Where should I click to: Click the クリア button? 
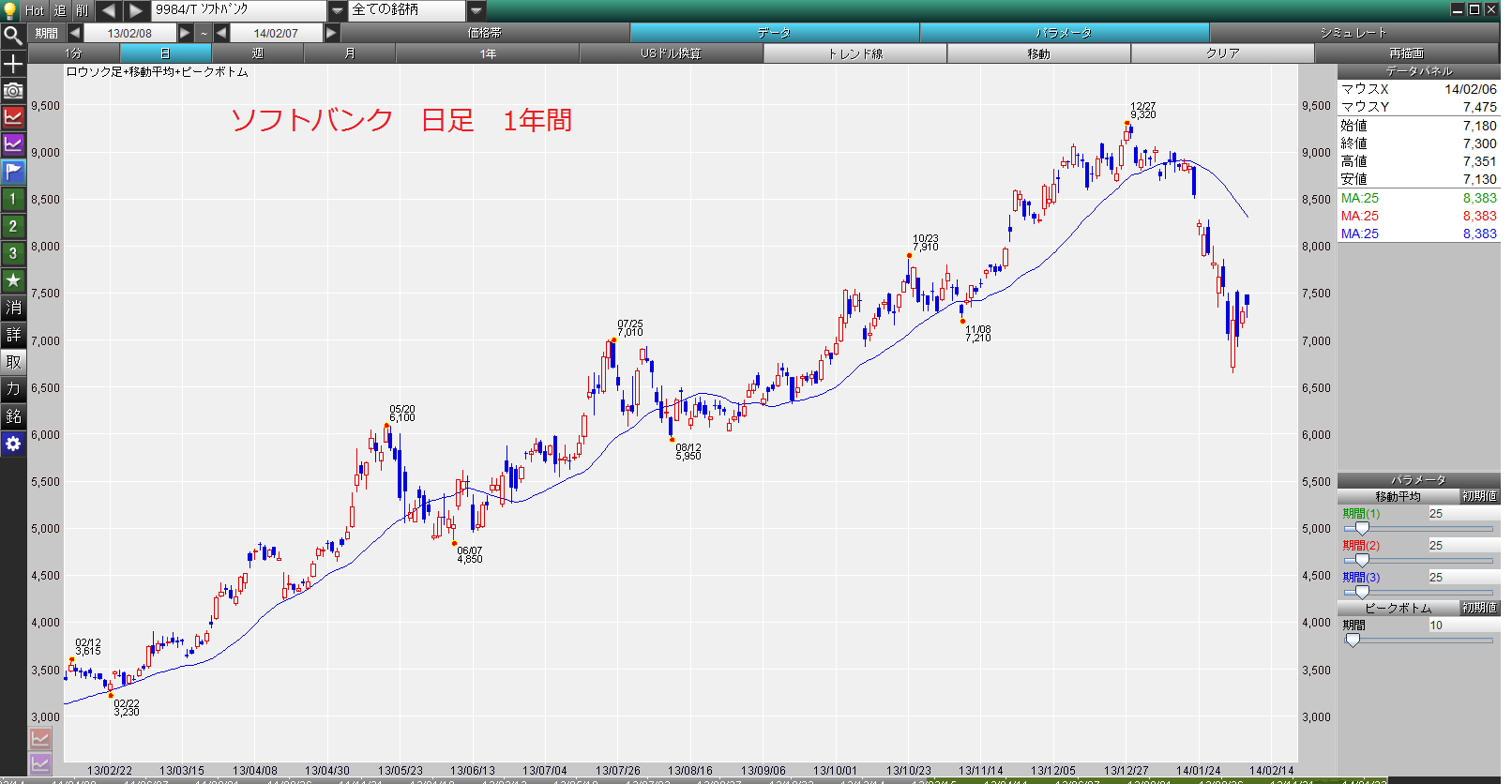click(x=1223, y=53)
